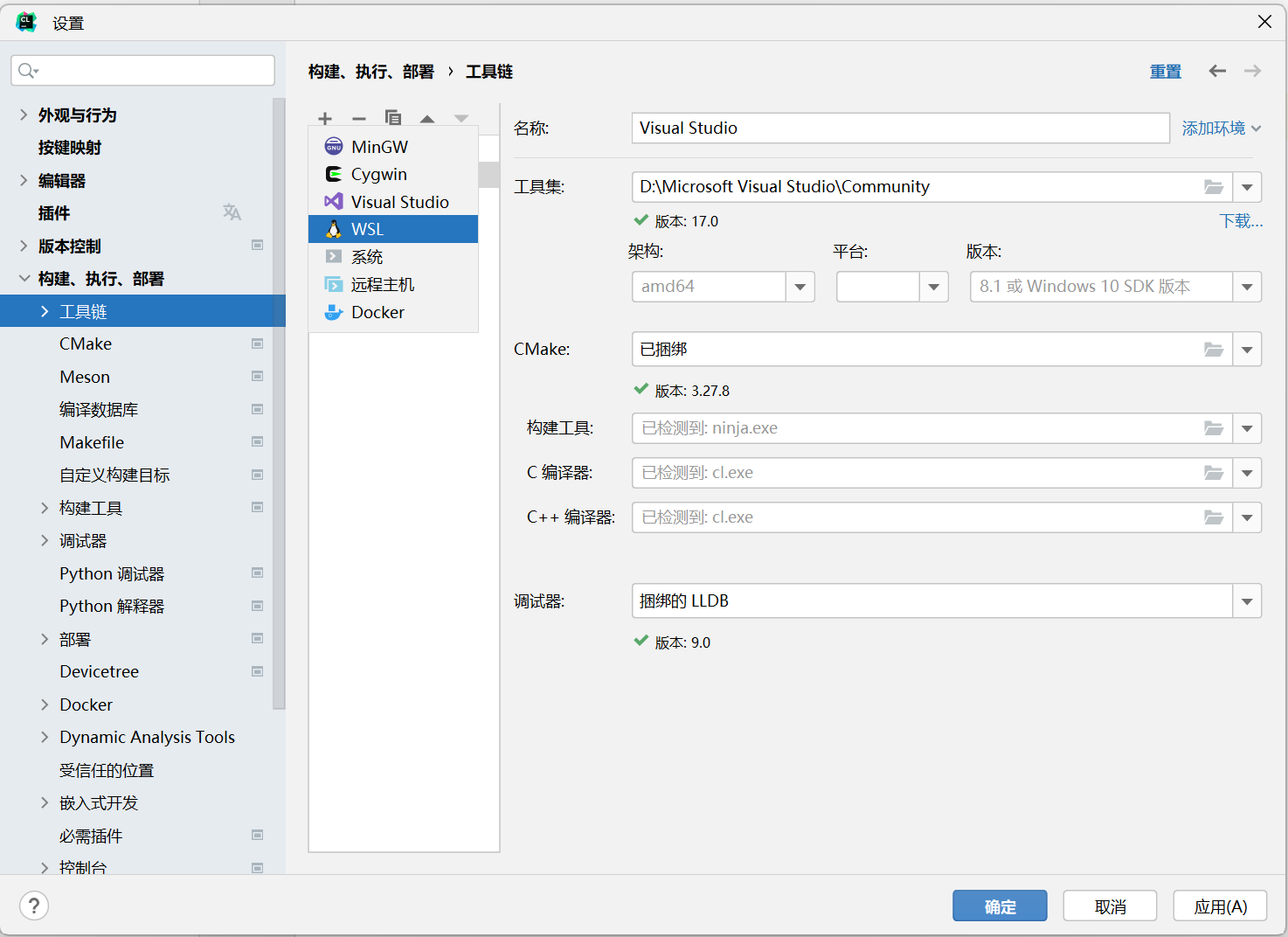Open the C 编译器 dropdown arrow
Screen dimensions: 1288x937
pyautogui.click(x=1247, y=473)
